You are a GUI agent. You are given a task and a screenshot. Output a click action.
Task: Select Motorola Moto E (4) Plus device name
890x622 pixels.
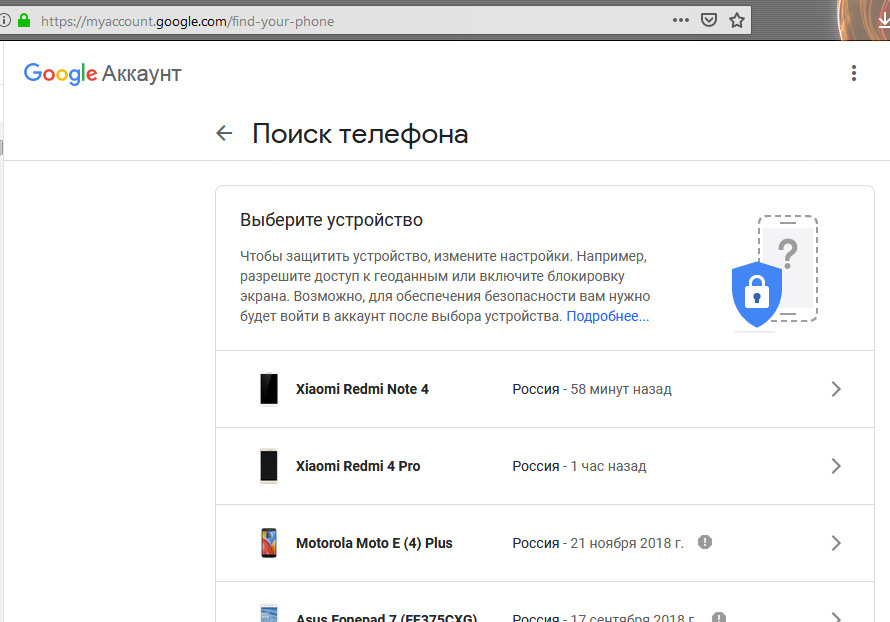click(374, 543)
